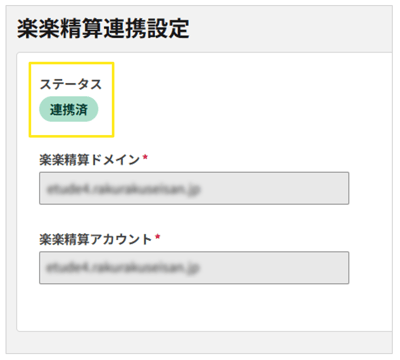Click the blurred domain text in ドメイン field
The image size is (400, 360).
coord(123,189)
